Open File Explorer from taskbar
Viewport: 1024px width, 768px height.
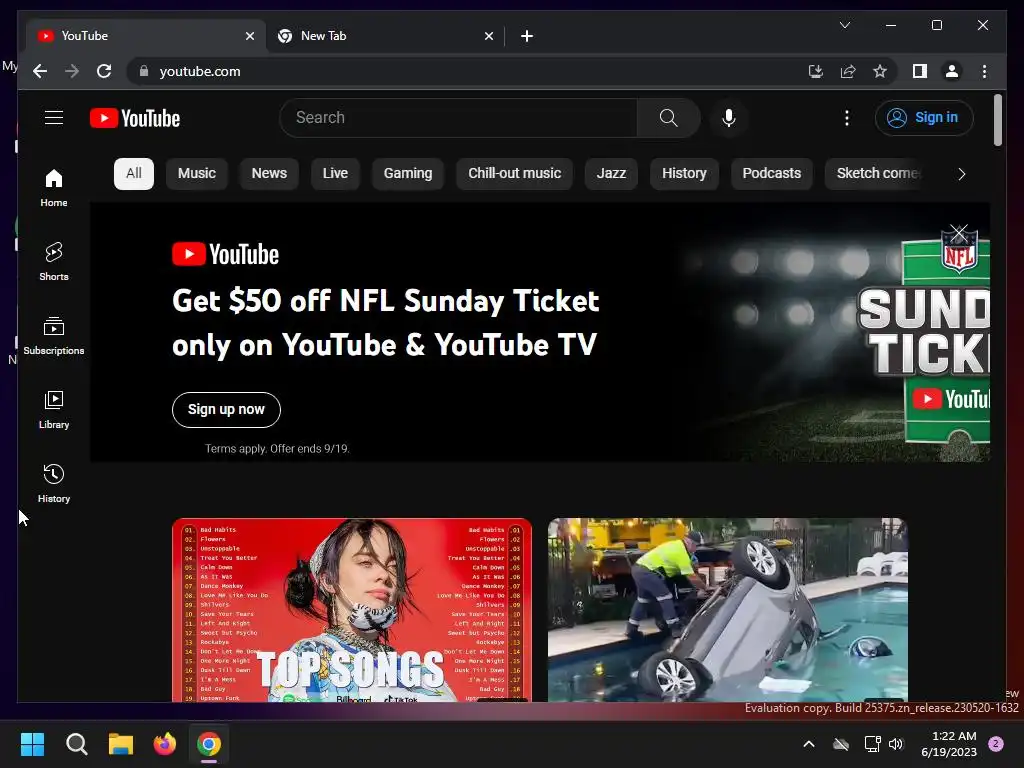tap(121, 744)
